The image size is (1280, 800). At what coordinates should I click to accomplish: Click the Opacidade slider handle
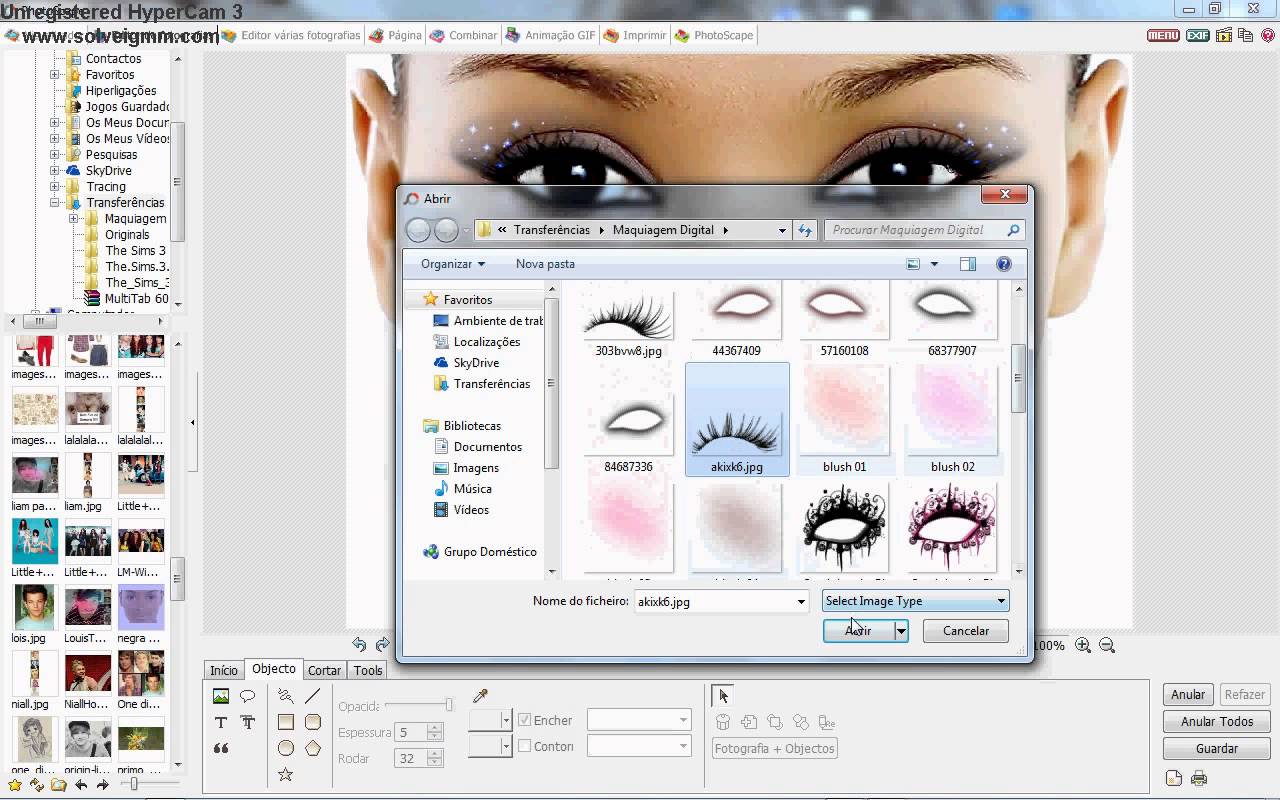pyautogui.click(x=450, y=705)
